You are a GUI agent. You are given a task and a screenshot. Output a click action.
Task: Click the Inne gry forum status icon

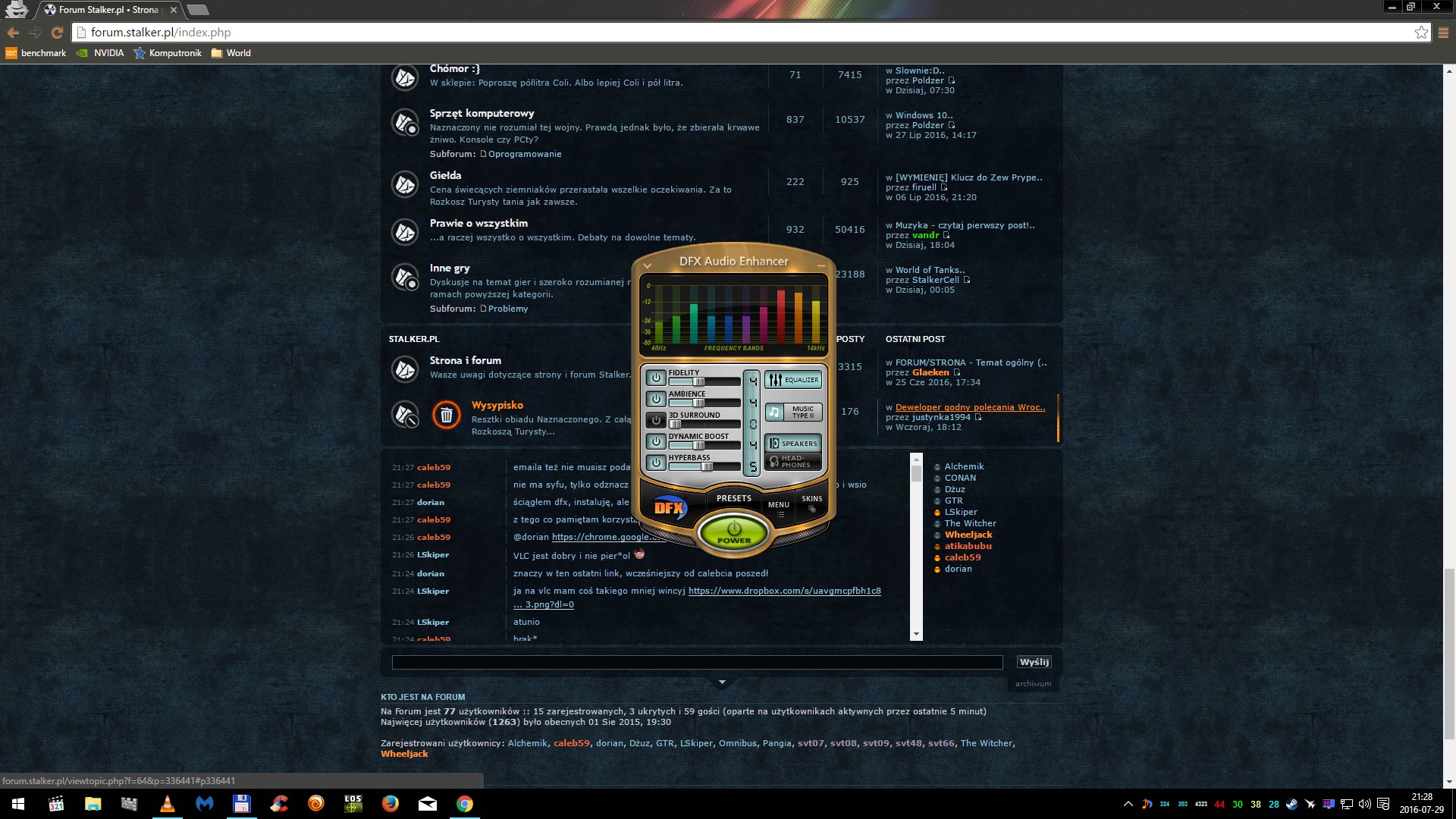405,277
